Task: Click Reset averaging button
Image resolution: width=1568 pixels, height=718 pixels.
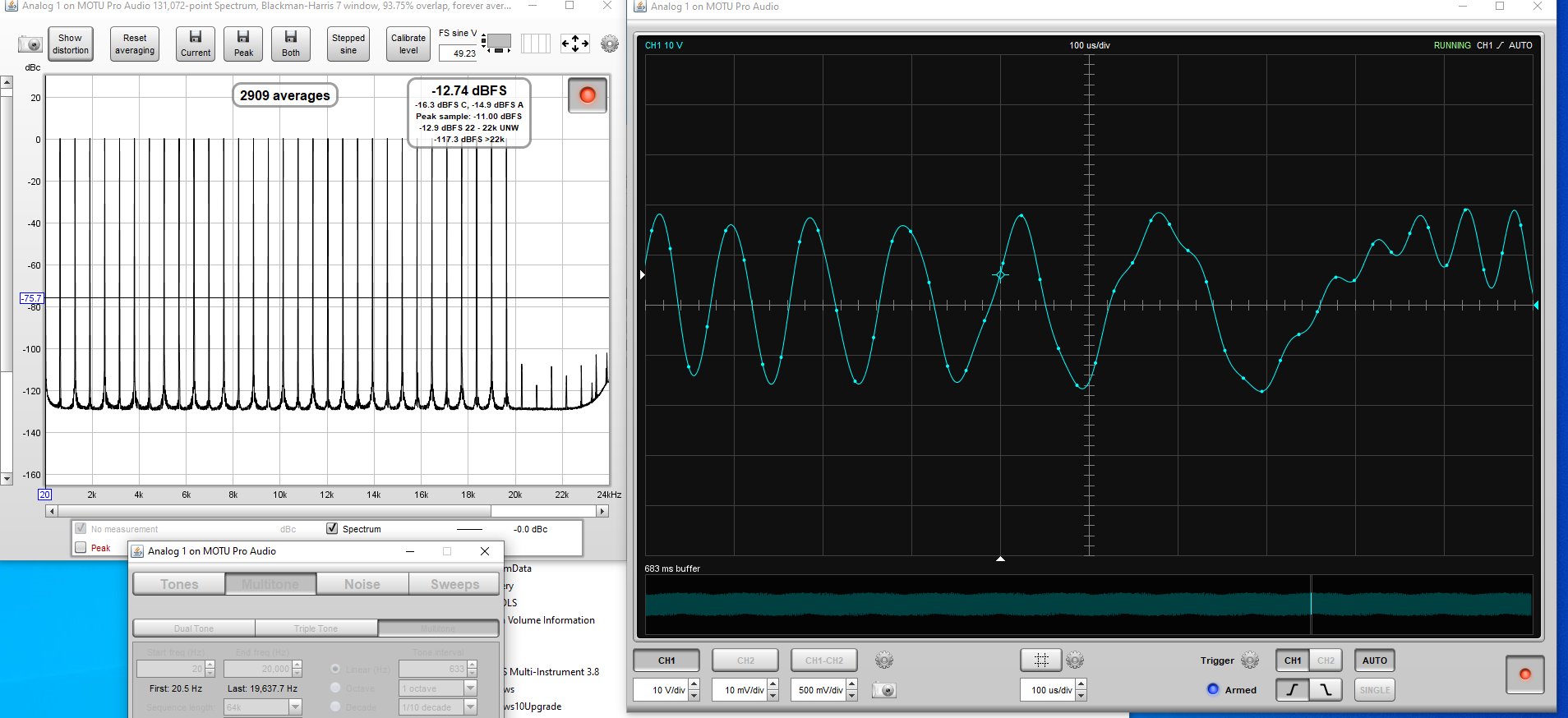Action: click(x=135, y=44)
